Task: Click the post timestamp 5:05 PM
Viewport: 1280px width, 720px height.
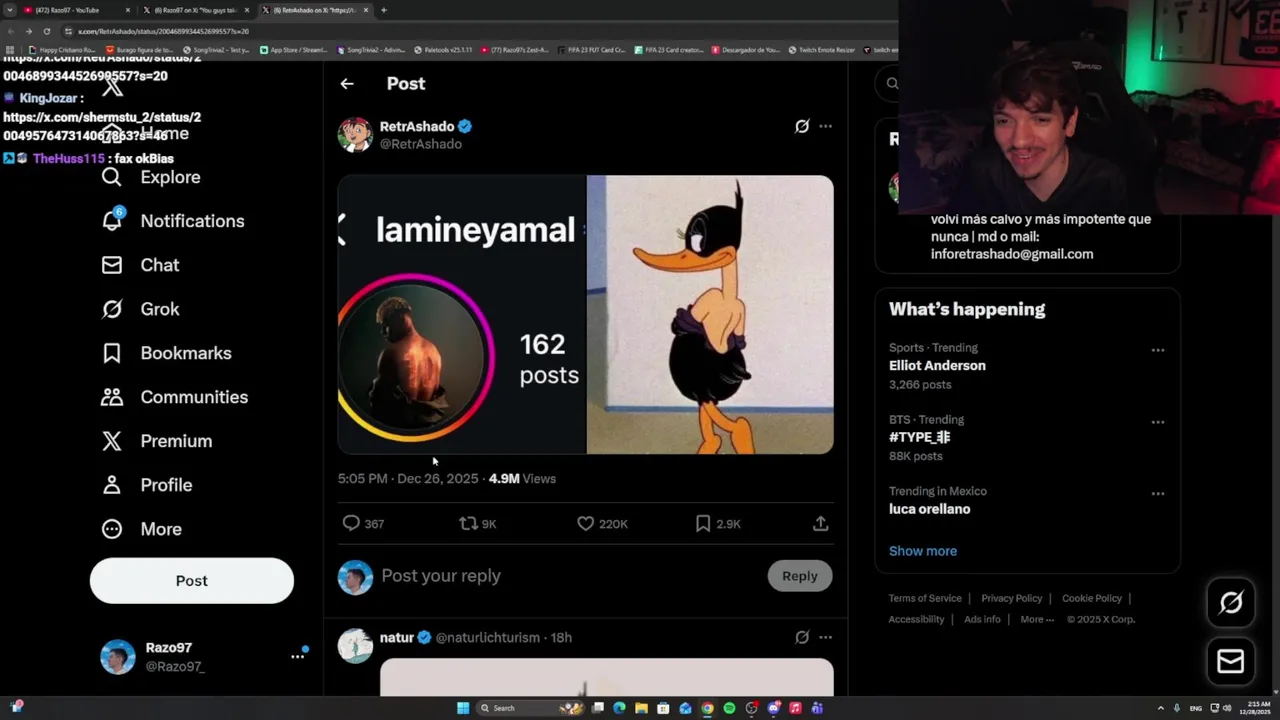Action: click(x=408, y=479)
